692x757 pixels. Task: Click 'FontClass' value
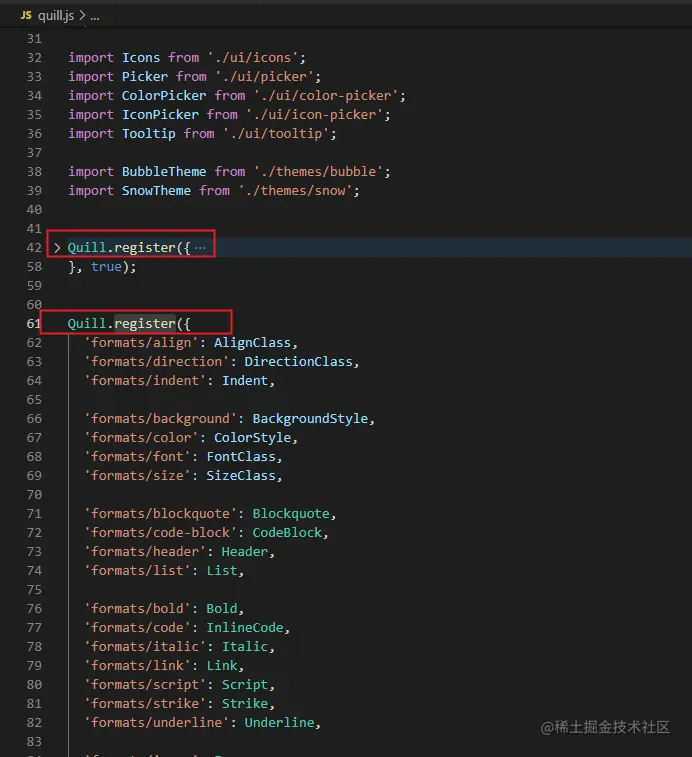pos(241,456)
